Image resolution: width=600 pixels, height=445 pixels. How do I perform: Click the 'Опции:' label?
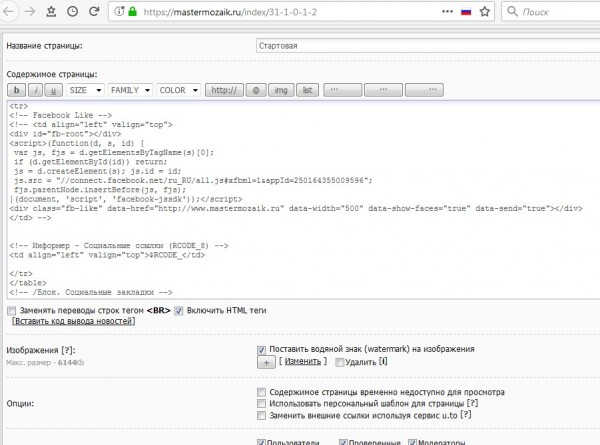(20, 404)
